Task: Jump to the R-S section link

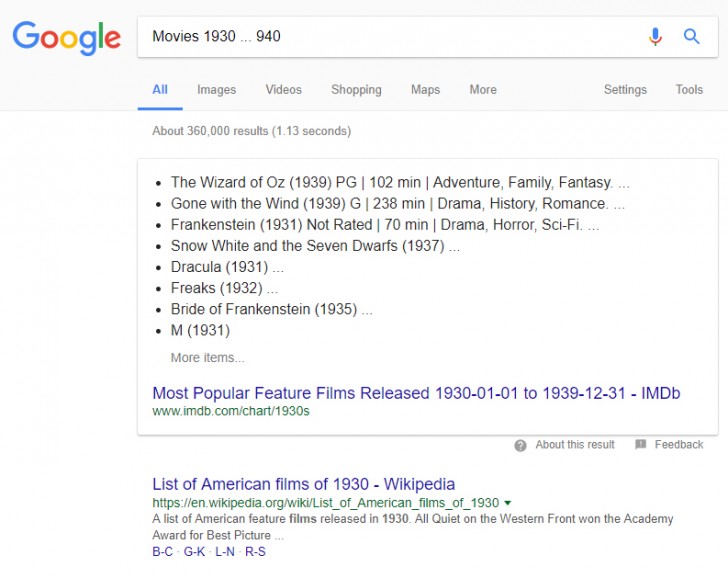Action: coord(255,551)
